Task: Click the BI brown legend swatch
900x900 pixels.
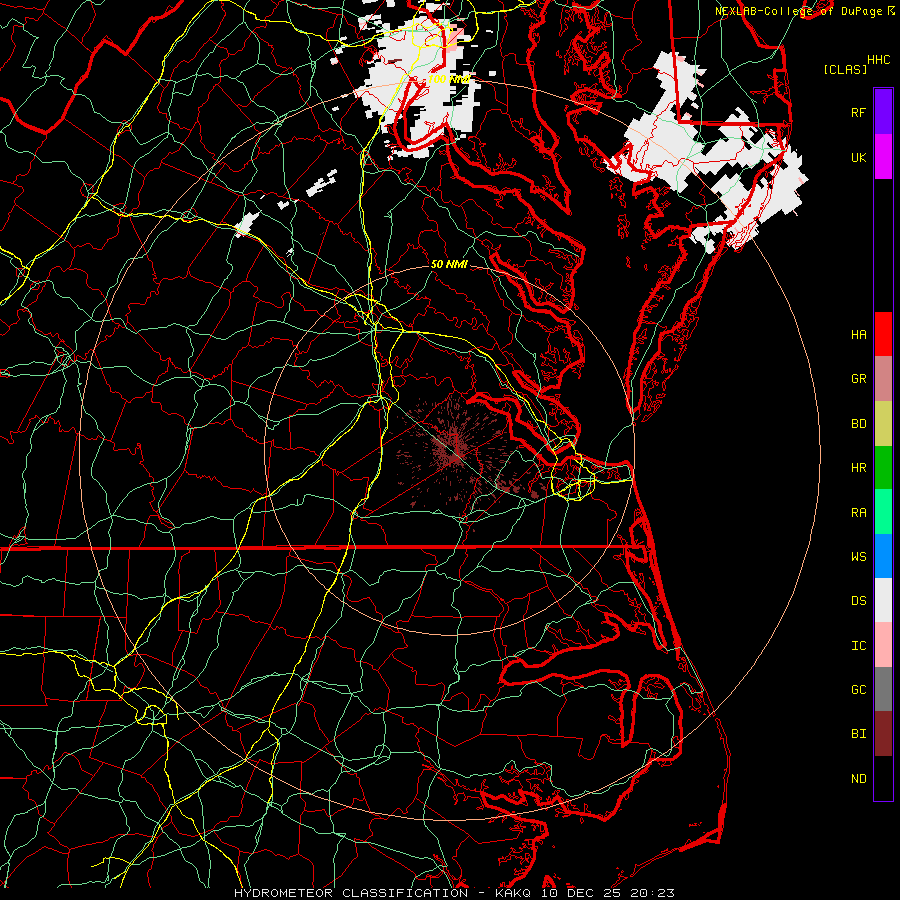Action: (883, 734)
